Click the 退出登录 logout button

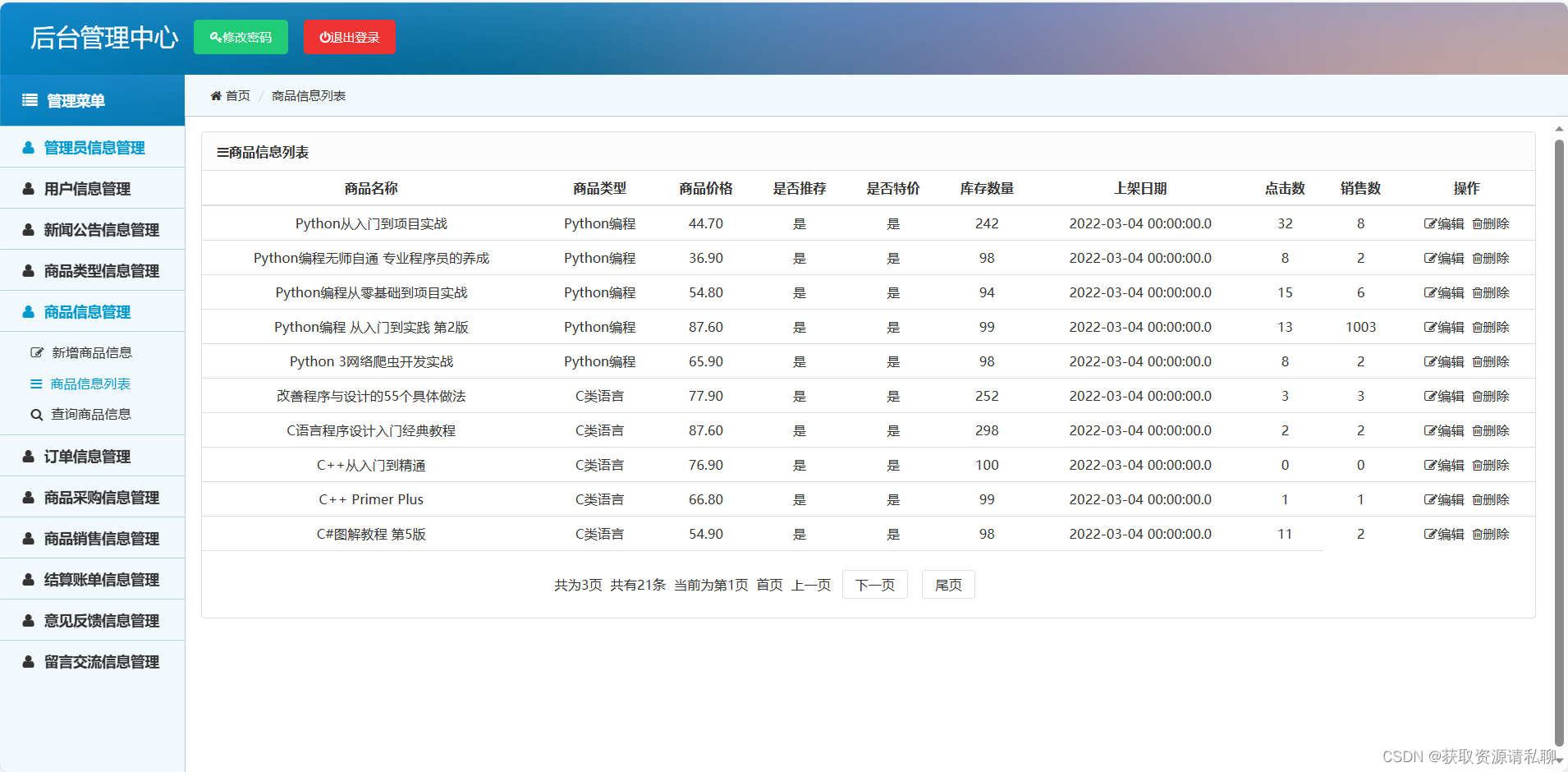pyautogui.click(x=349, y=37)
